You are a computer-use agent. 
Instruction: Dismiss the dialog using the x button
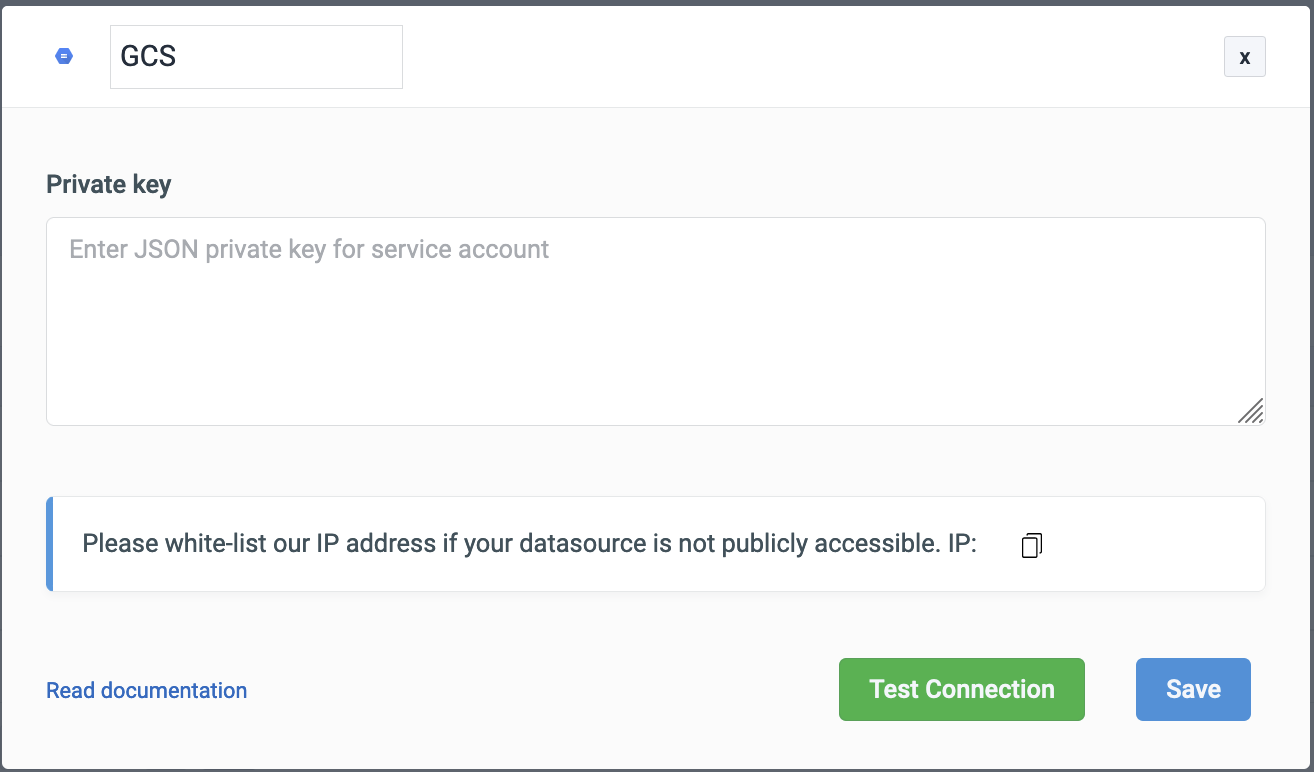click(x=1244, y=57)
